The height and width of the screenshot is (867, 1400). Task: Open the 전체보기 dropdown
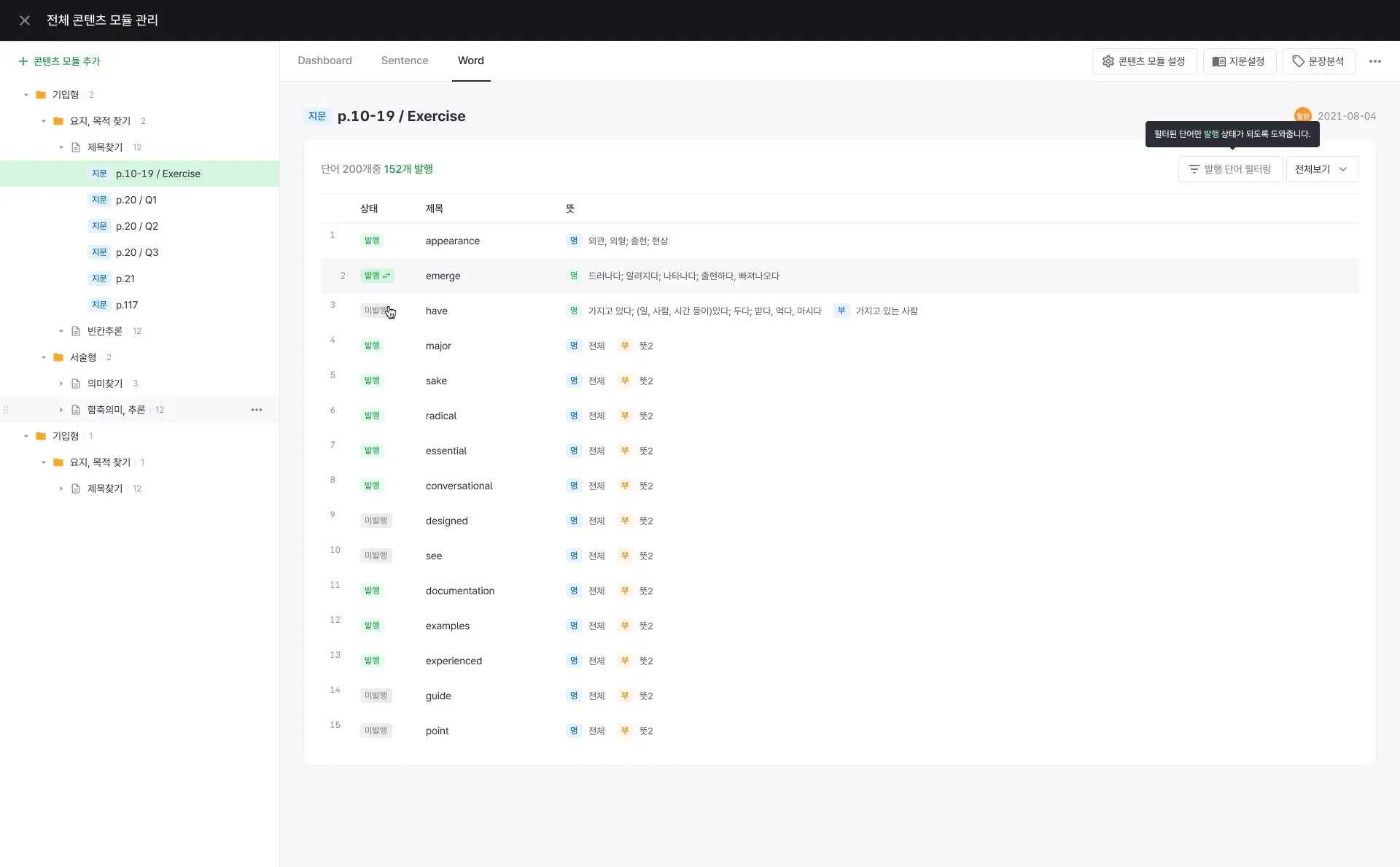[x=1321, y=169]
